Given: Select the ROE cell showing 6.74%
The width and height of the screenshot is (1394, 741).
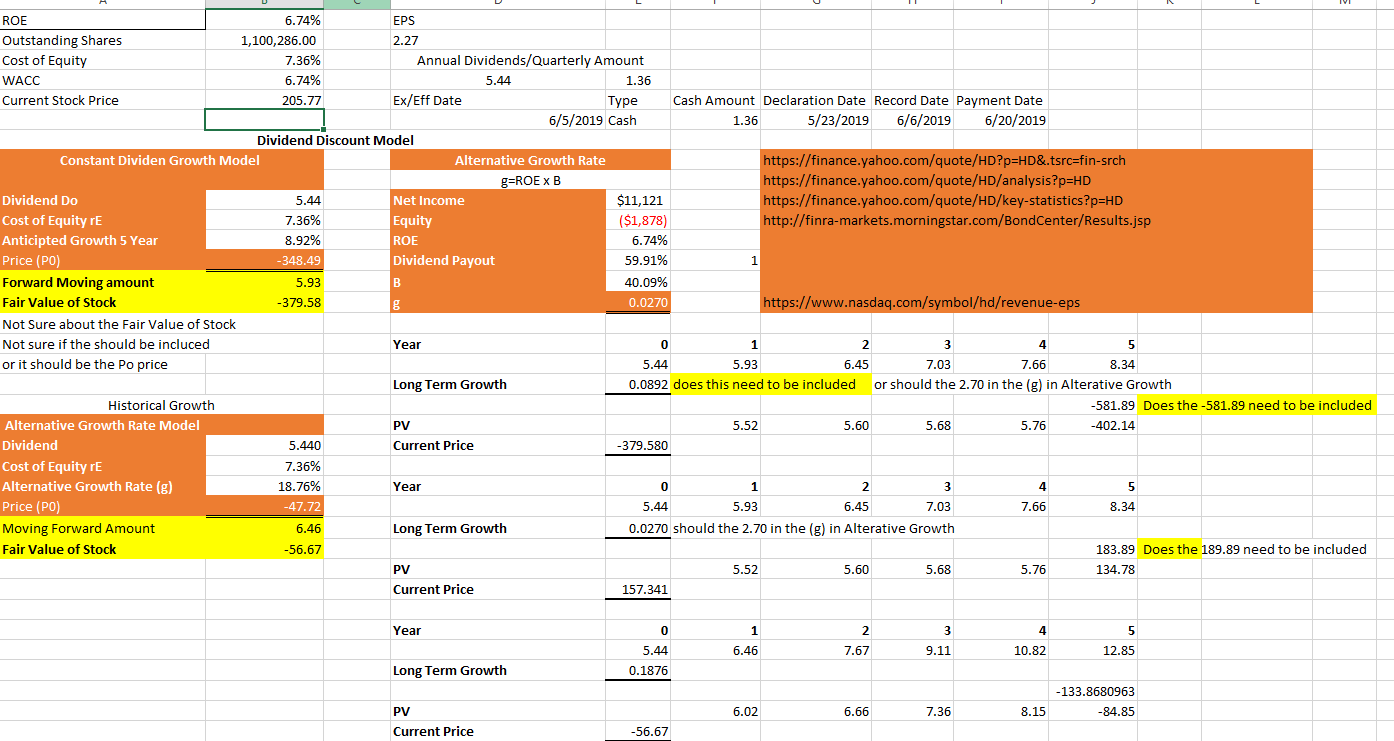Looking at the screenshot, I should click(x=265, y=20).
